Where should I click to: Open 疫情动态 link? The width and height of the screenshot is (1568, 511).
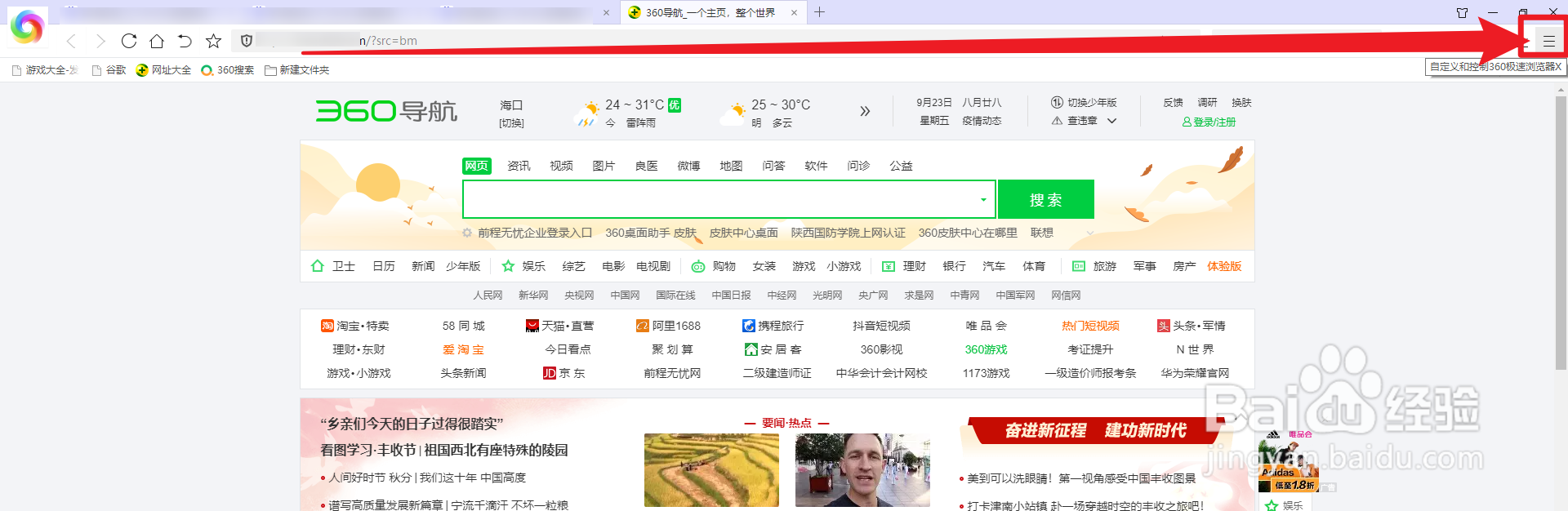982,121
